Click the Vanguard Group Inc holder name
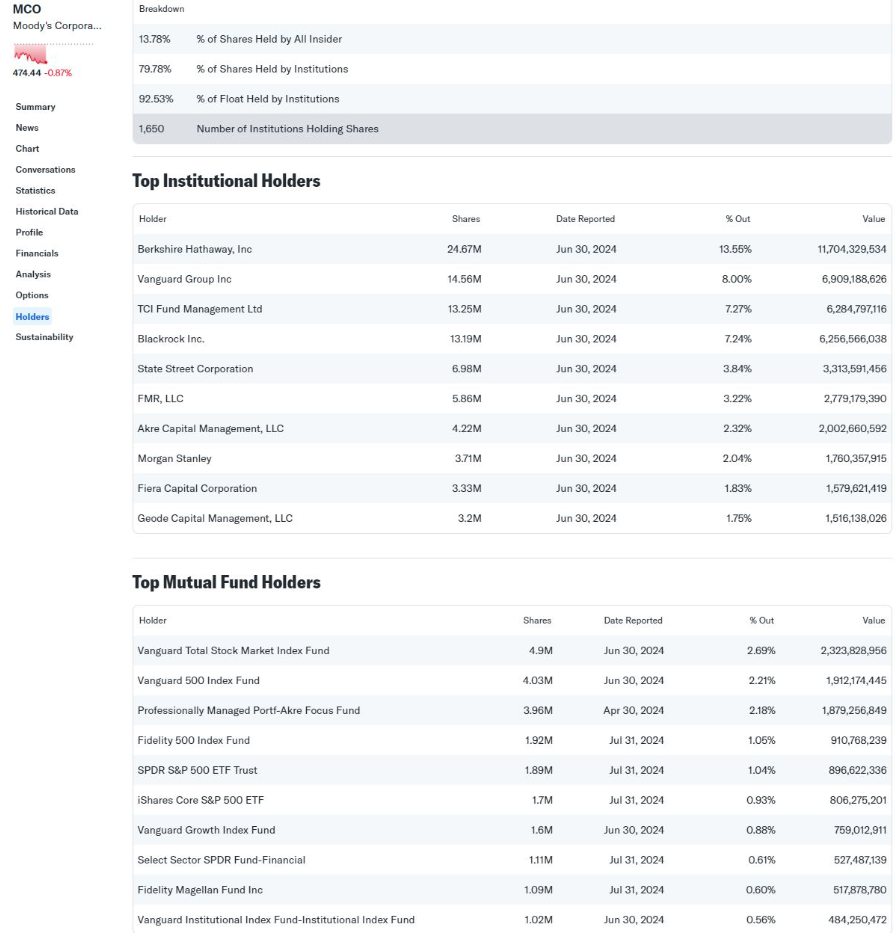 point(184,279)
